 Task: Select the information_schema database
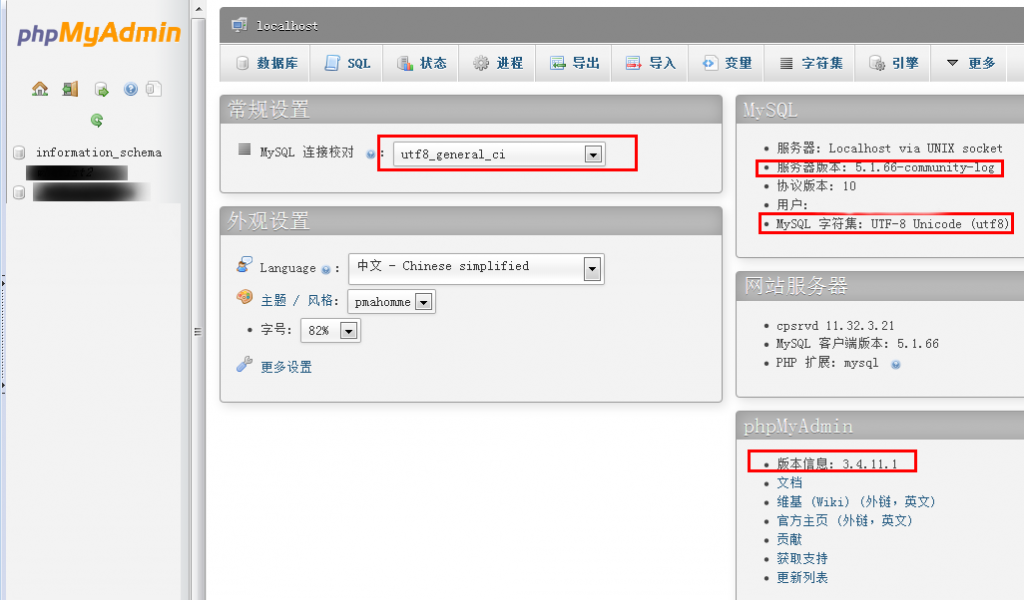point(99,153)
